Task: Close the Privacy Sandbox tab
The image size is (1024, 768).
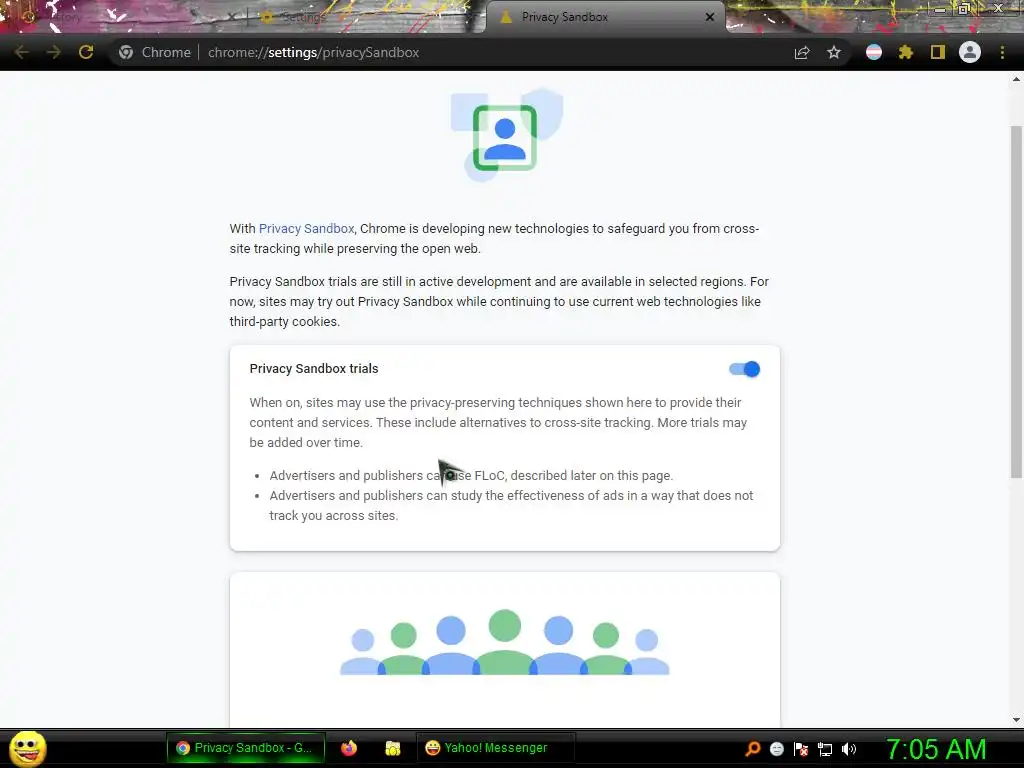Action: [710, 17]
